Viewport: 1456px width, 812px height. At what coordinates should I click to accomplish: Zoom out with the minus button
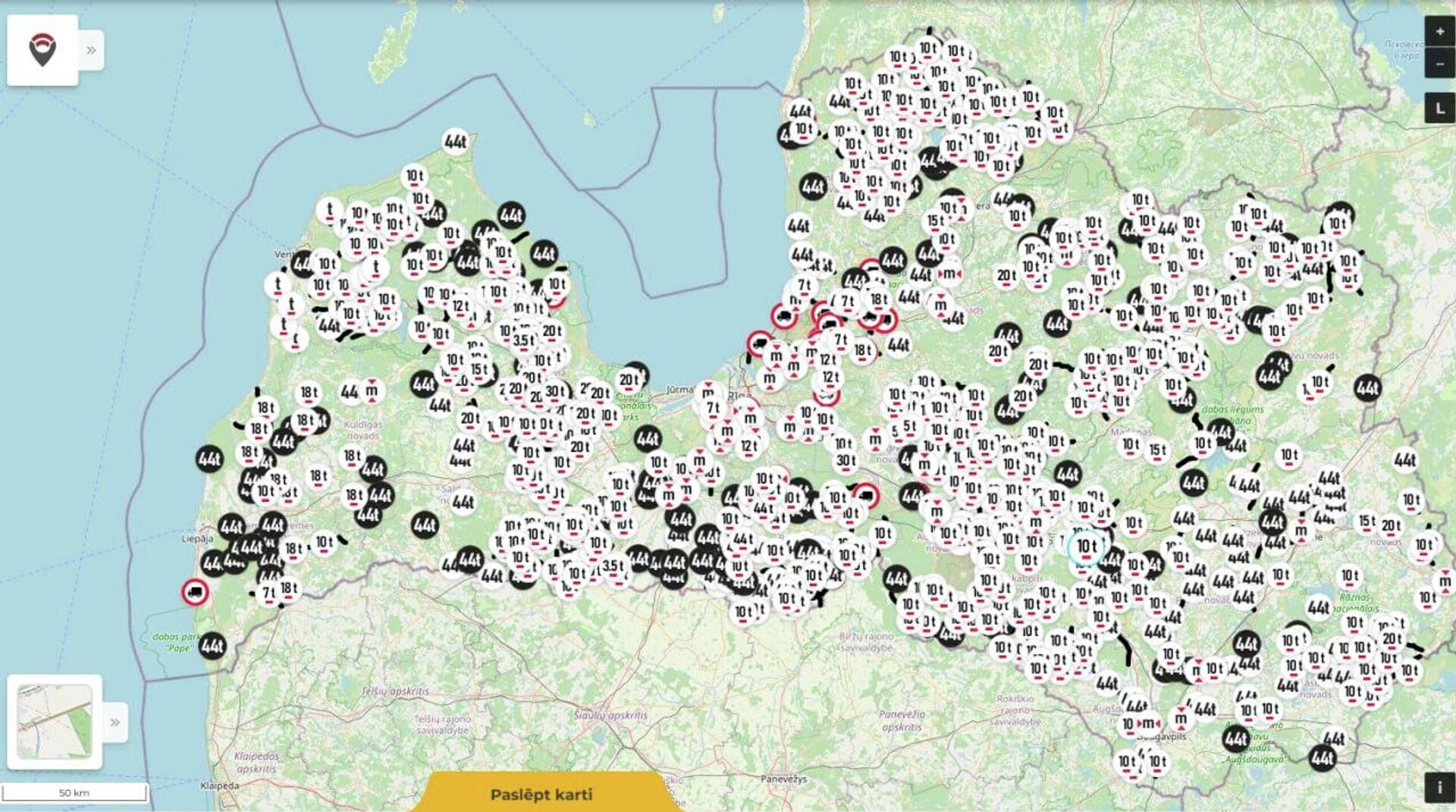[x=1439, y=64]
